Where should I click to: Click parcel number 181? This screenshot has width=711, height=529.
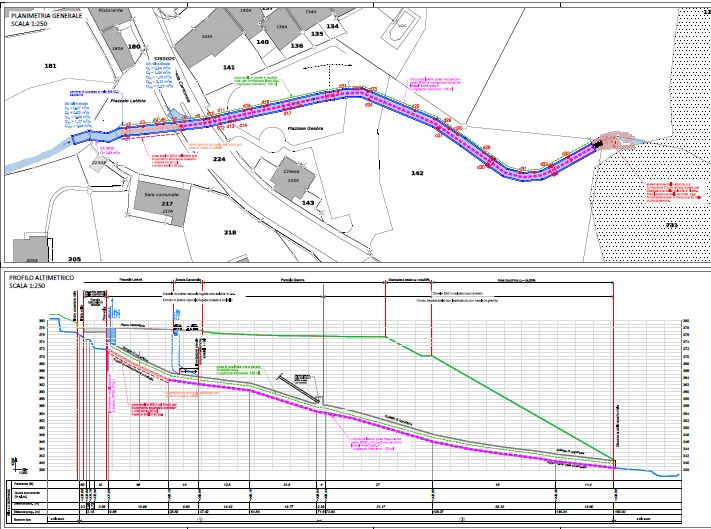(x=51, y=65)
